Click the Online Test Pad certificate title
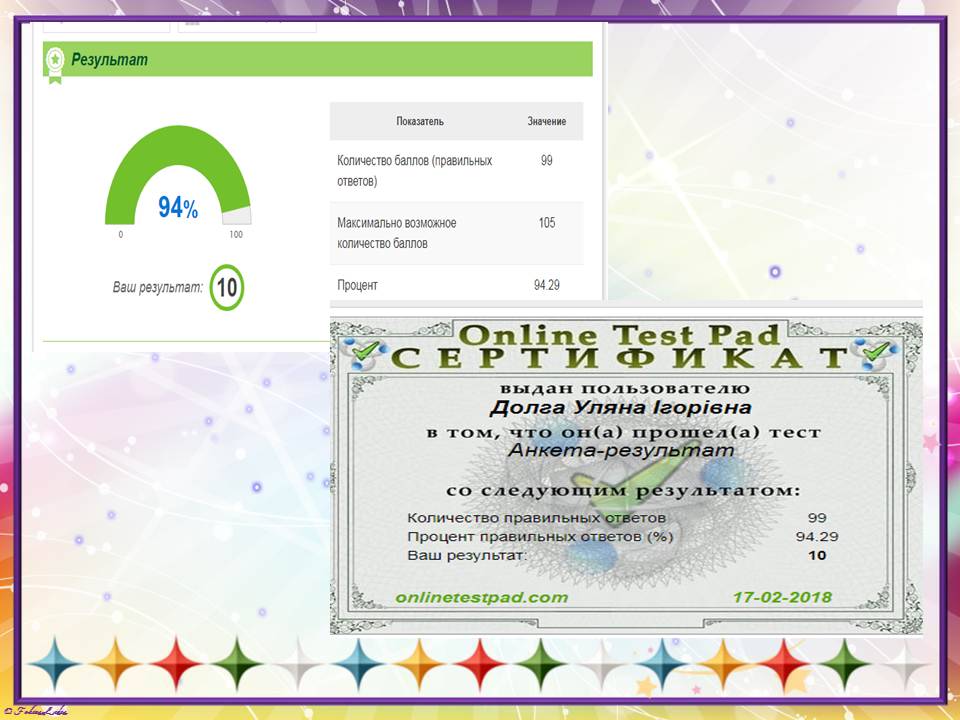This screenshot has height=720, width=960. click(619, 335)
